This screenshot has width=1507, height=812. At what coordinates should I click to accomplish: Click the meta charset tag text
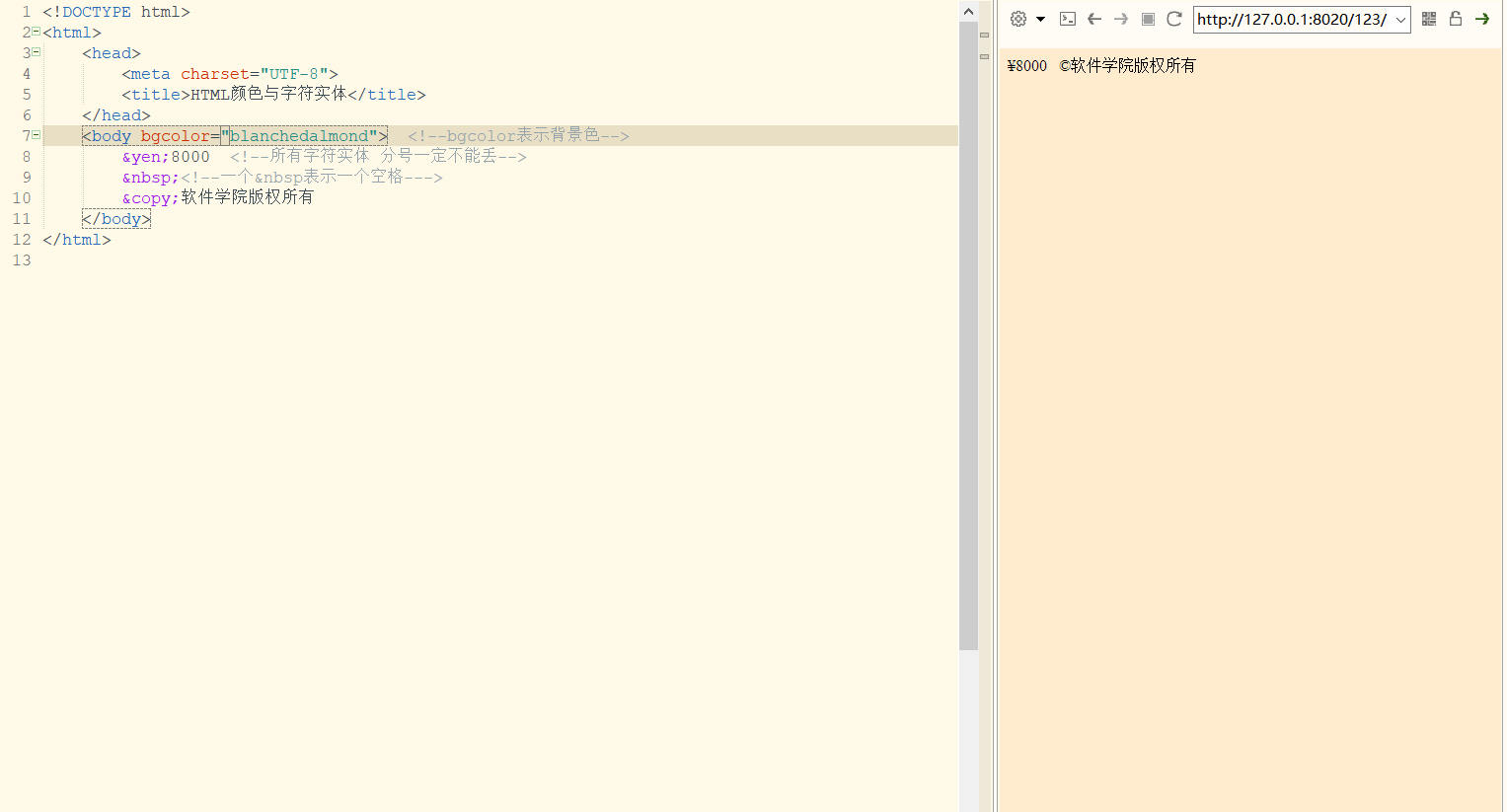click(230, 74)
